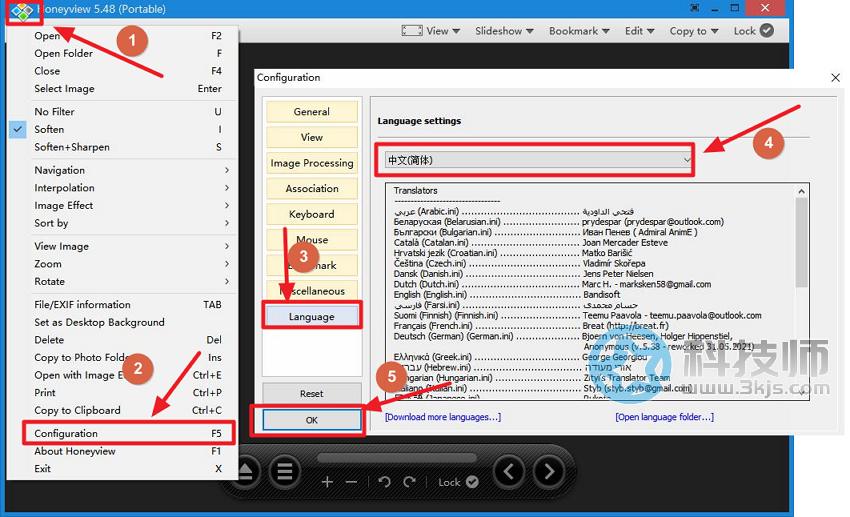The height and width of the screenshot is (517, 850).
Task: Click the stretch icon beside View
Action: pyautogui.click(x=412, y=31)
